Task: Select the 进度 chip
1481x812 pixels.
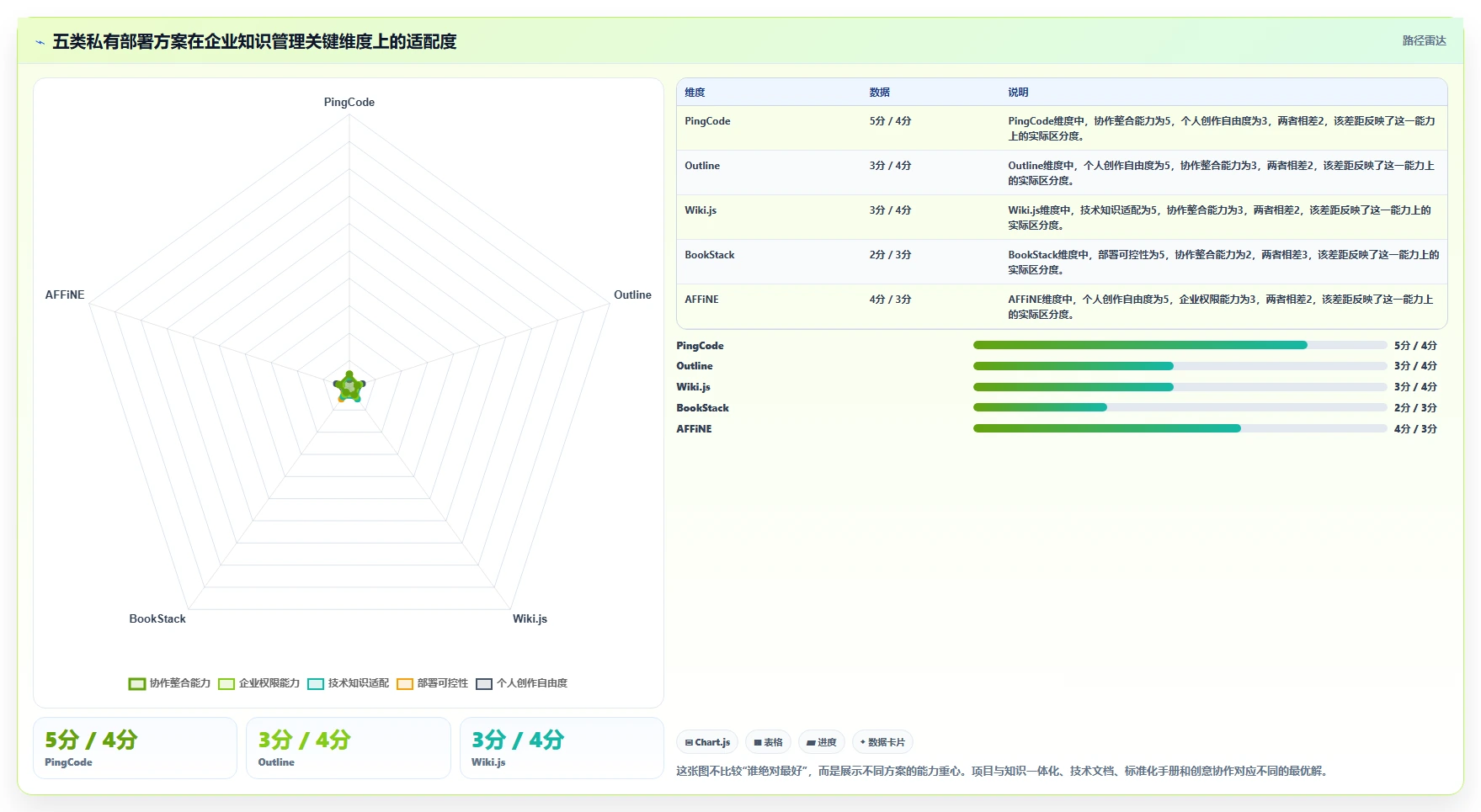Action: pyautogui.click(x=821, y=742)
